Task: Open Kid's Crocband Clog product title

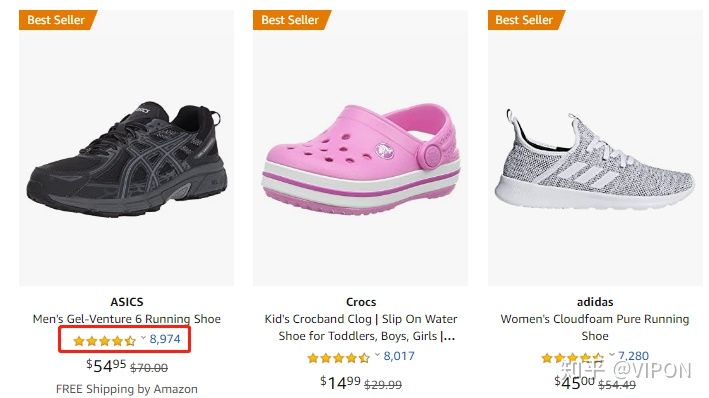Action: pos(361,327)
